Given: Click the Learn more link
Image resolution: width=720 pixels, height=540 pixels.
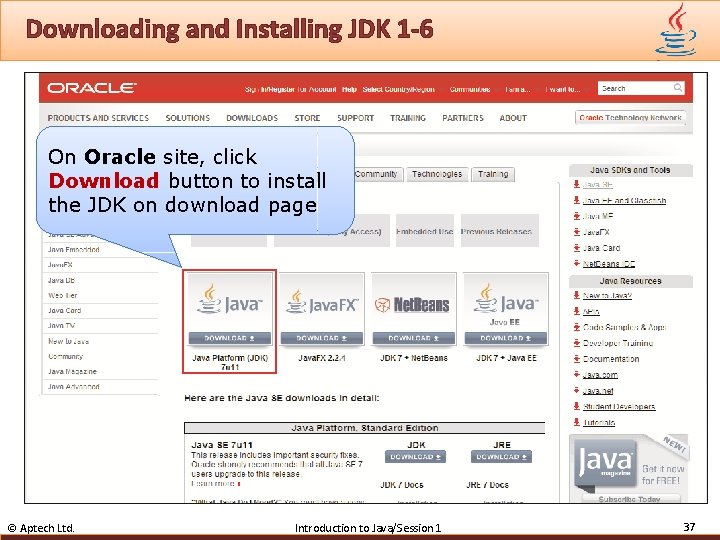Looking at the screenshot, I should pyautogui.click(x=213, y=484).
